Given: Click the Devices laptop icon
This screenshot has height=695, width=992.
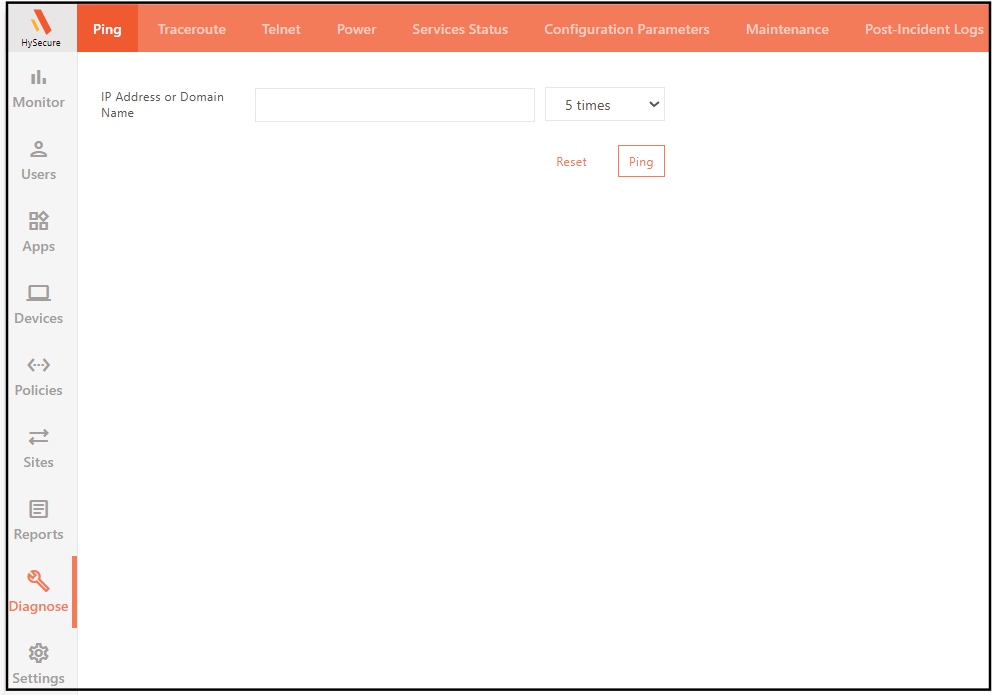Looking at the screenshot, I should coord(39,293).
